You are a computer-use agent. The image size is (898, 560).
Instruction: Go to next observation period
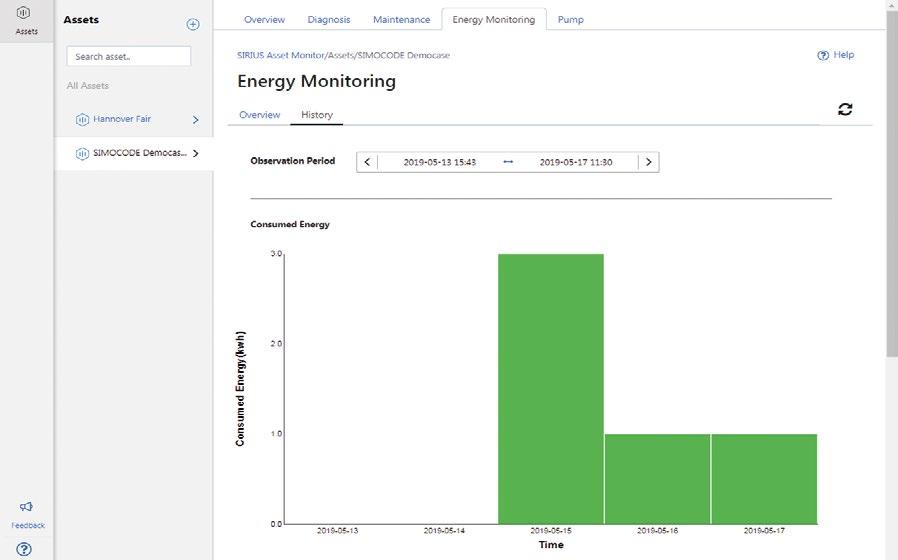[x=648, y=162]
